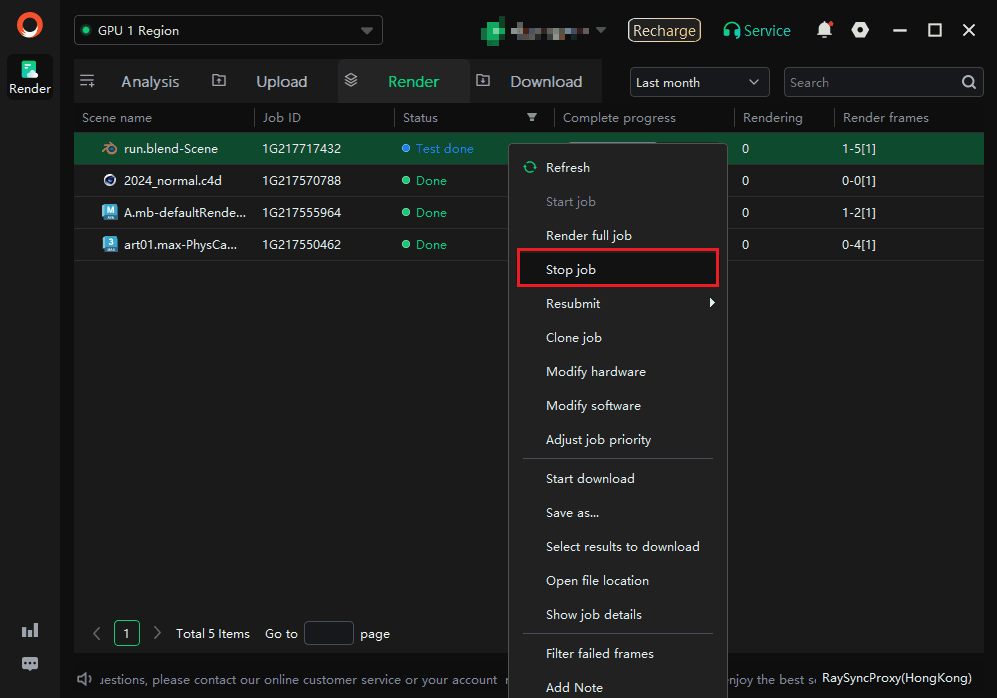The width and height of the screenshot is (997, 698).
Task: Switch to the Download tab
Action: click(545, 82)
